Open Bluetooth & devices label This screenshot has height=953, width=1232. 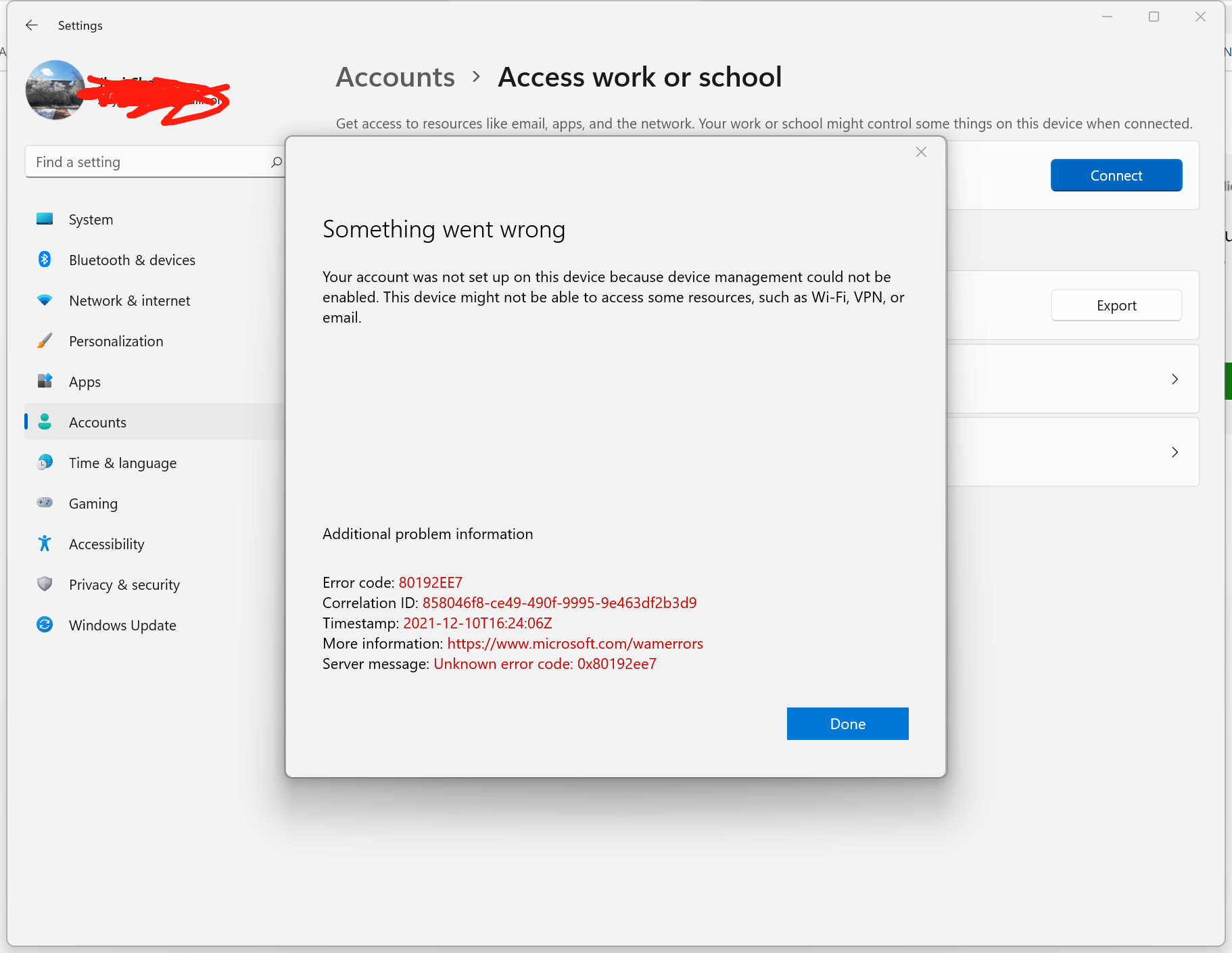(132, 260)
